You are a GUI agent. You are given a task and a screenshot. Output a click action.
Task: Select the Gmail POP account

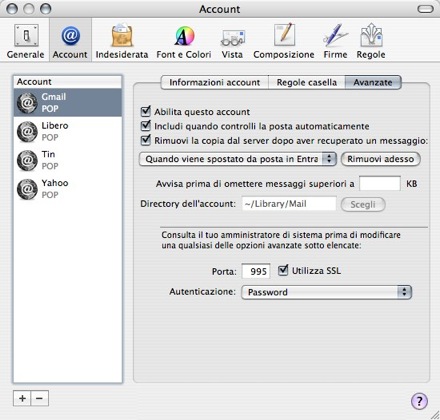coord(68,102)
